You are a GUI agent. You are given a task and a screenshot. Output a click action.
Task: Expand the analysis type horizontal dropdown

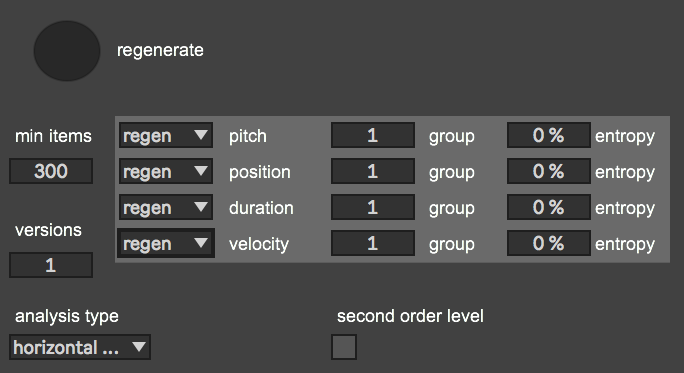point(80,347)
